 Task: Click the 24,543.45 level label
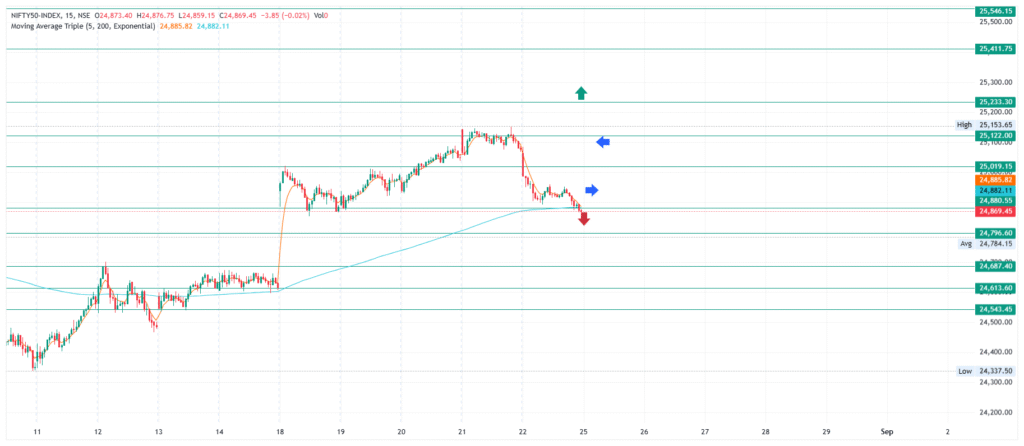click(996, 309)
